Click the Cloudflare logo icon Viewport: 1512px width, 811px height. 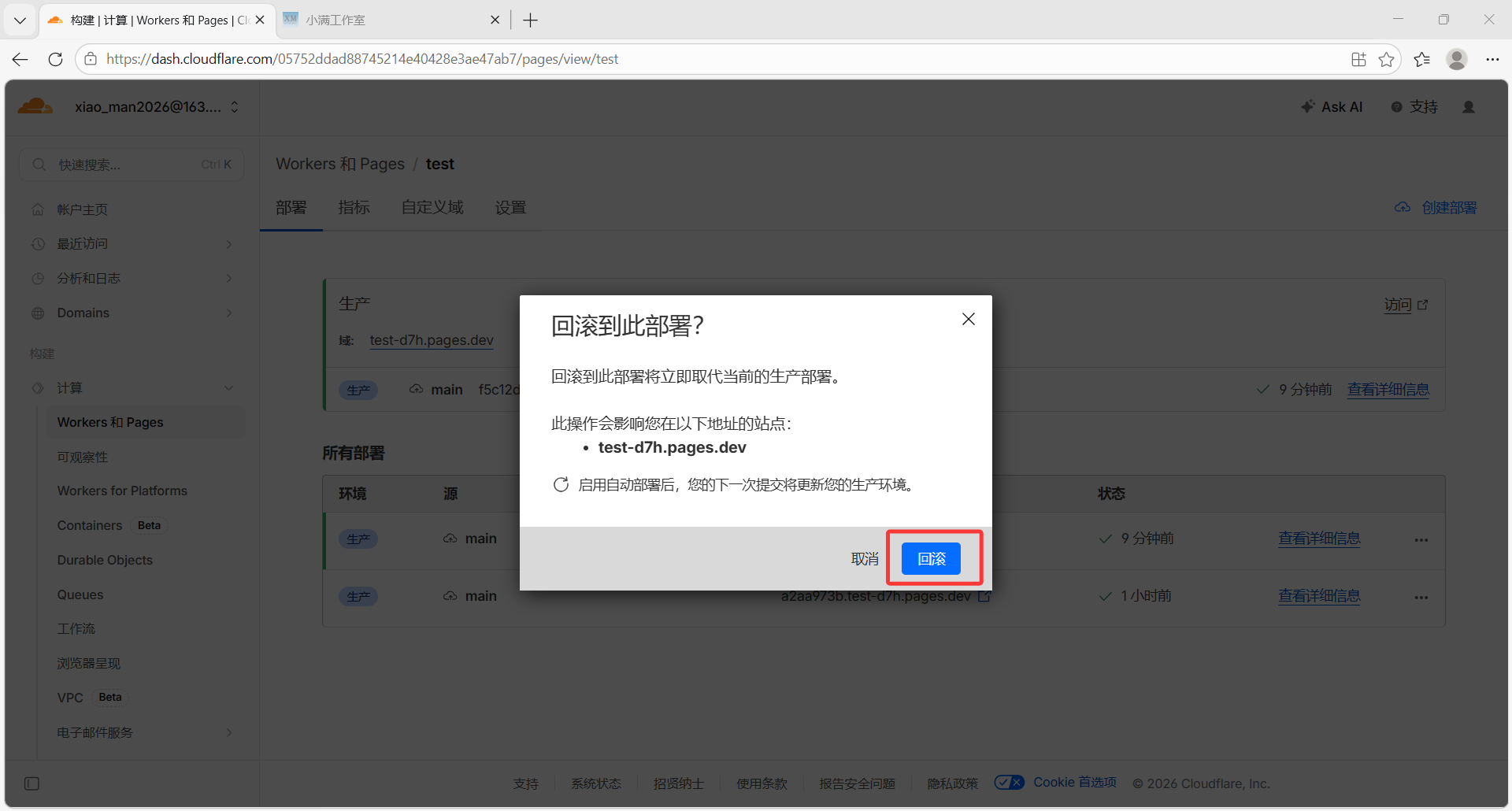pos(35,106)
